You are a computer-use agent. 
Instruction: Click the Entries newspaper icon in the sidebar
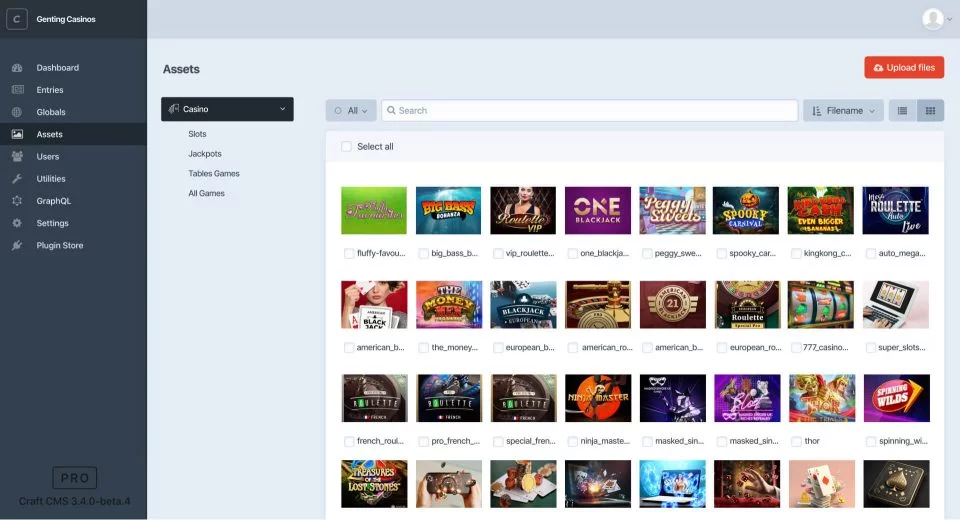(17, 89)
